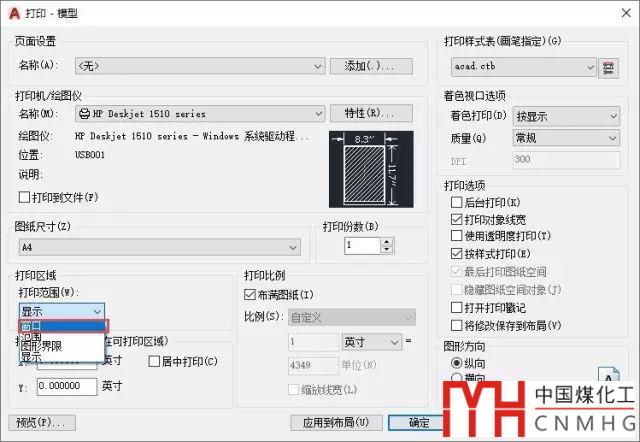Select 纵向 orientation radio button
Screen dimensions: 640x442
point(456,363)
